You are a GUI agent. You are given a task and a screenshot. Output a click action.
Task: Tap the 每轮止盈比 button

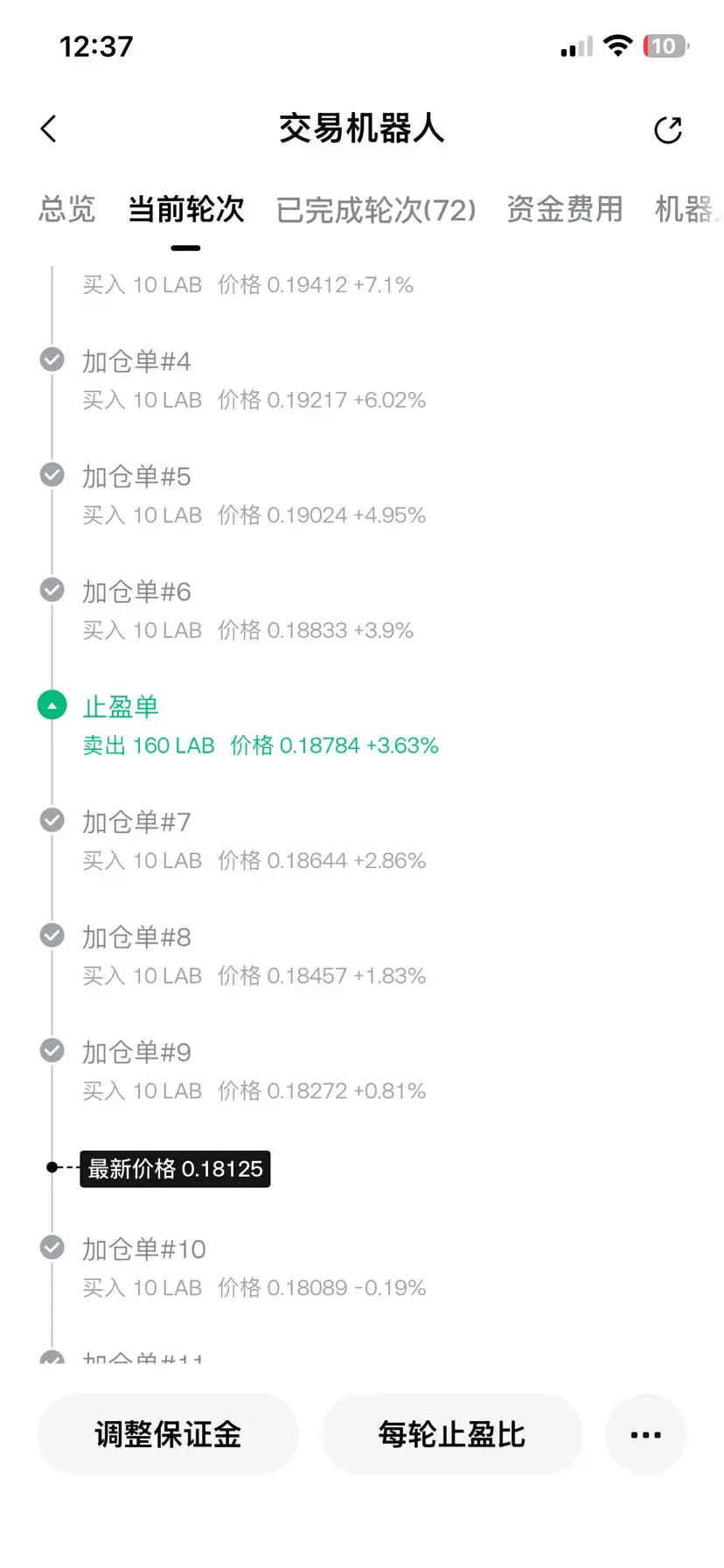[452, 1434]
